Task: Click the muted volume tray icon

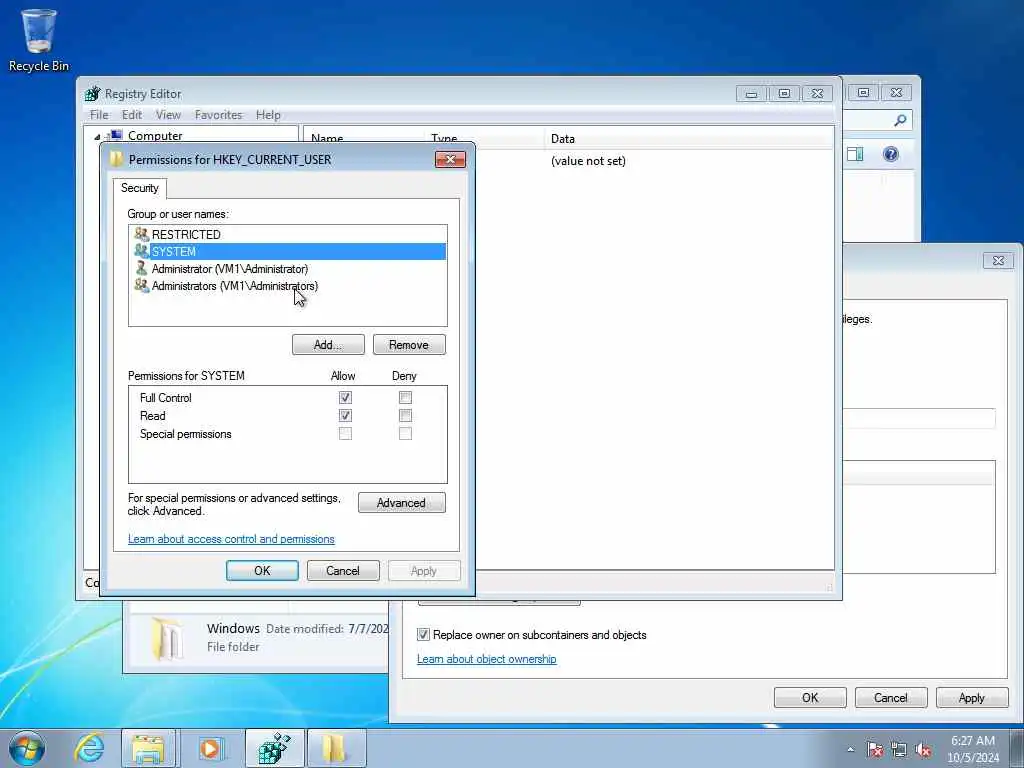Action: 923,750
